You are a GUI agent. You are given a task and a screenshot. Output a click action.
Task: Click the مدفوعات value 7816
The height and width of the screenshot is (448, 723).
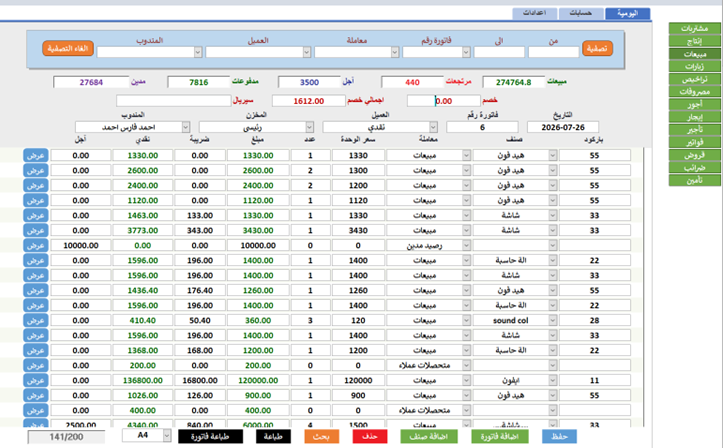[199, 83]
